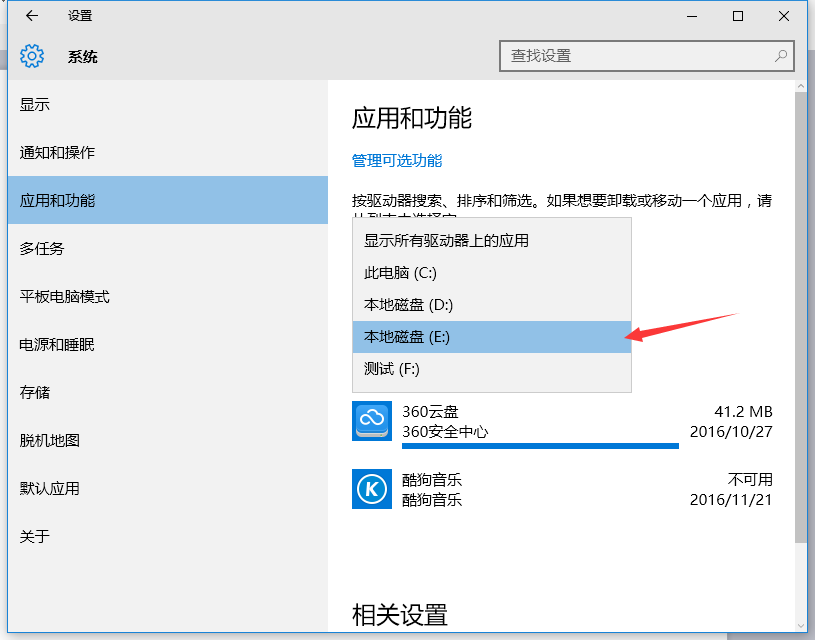This screenshot has width=815, height=640.
Task: Click the 360安全中心 publisher text
Action: pos(445,432)
